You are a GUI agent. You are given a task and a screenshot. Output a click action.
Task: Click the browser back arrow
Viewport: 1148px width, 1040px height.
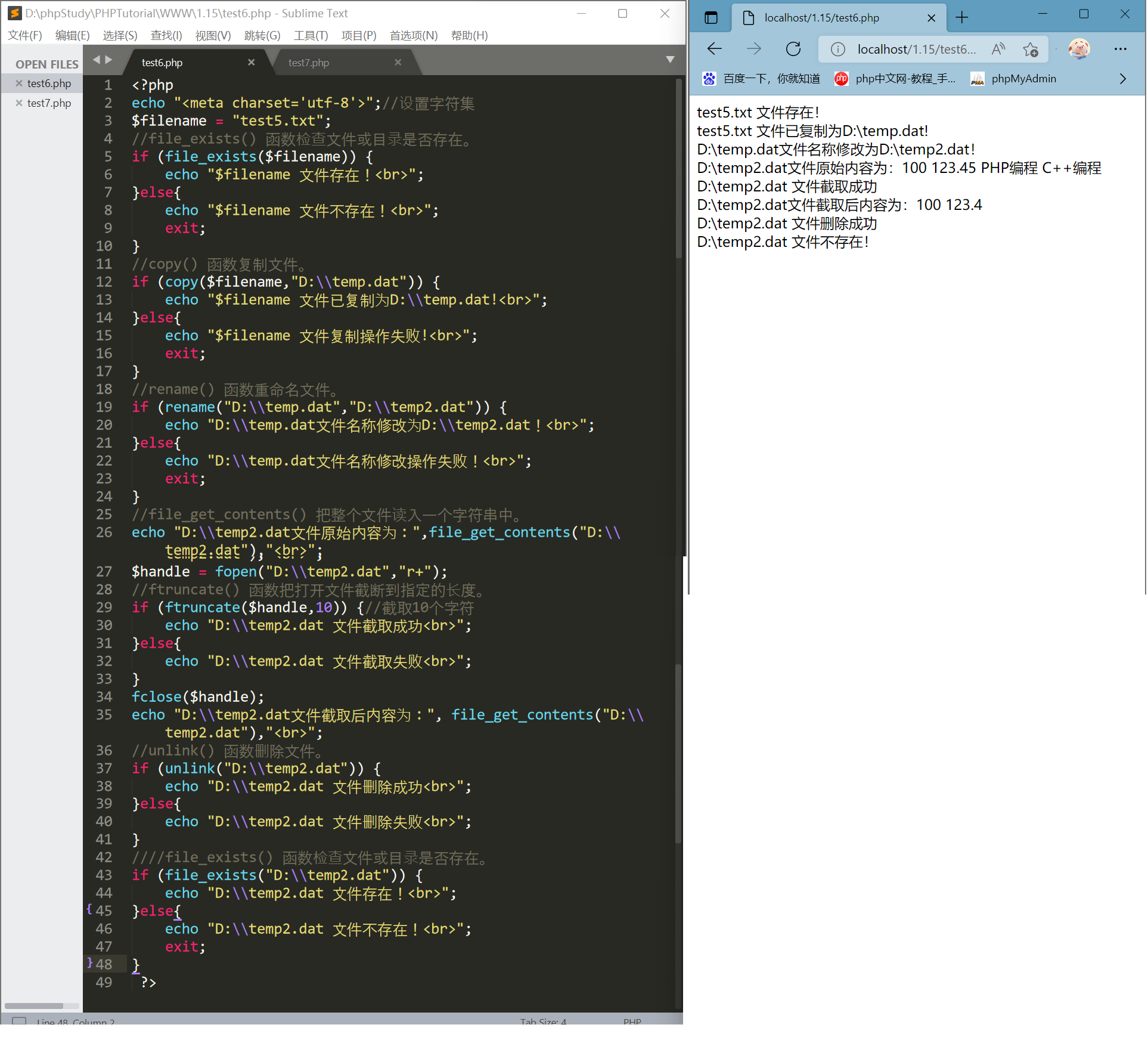click(x=714, y=49)
